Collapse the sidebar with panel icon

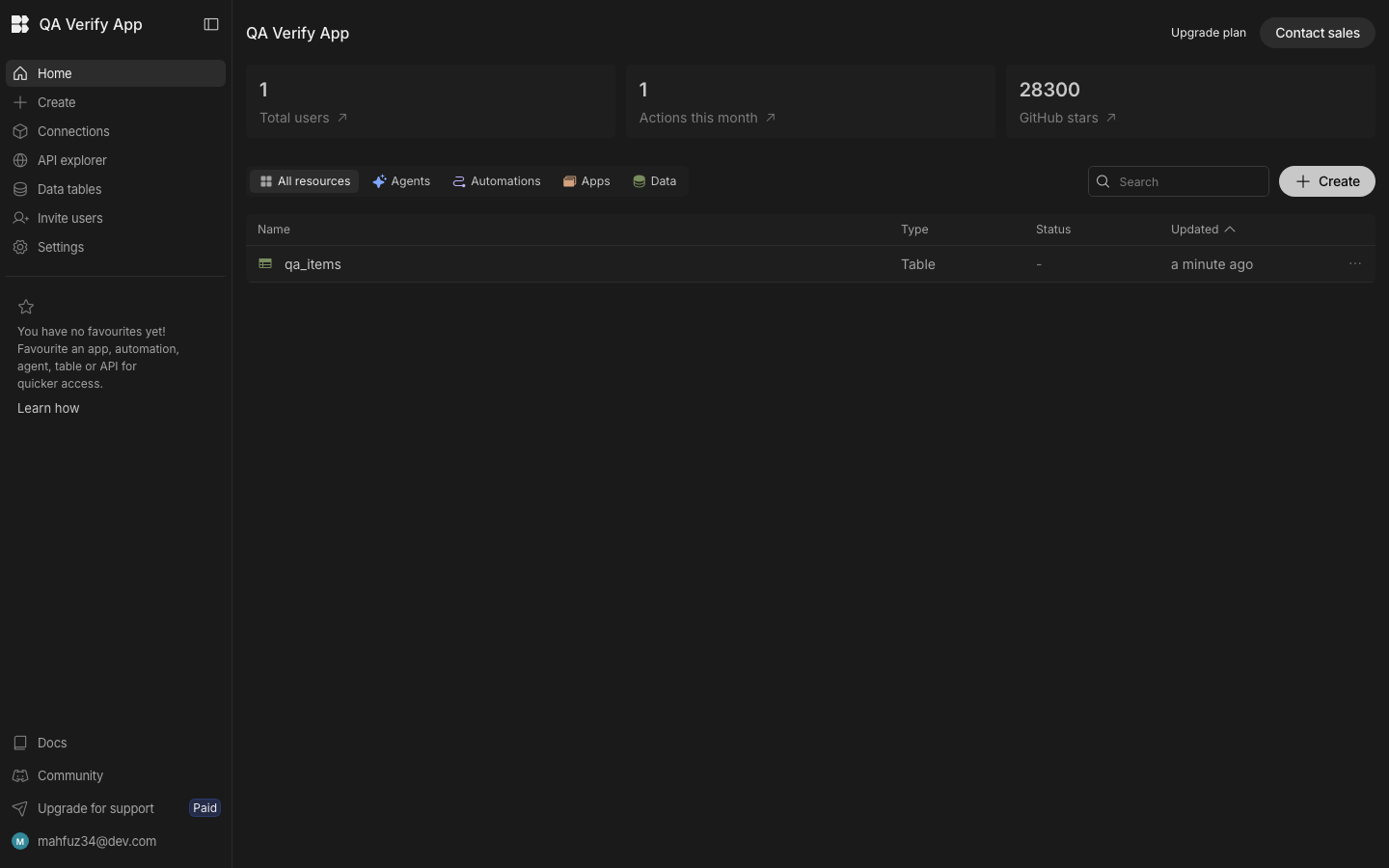coord(211,24)
